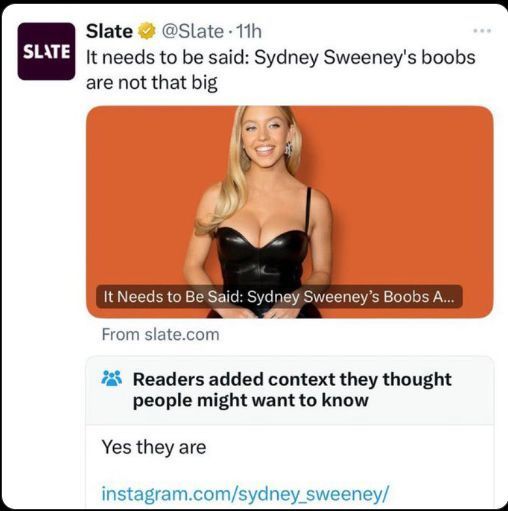Viewport: 508px width, 511px height.
Task: Click the 11h timestamp
Action: 249,31
